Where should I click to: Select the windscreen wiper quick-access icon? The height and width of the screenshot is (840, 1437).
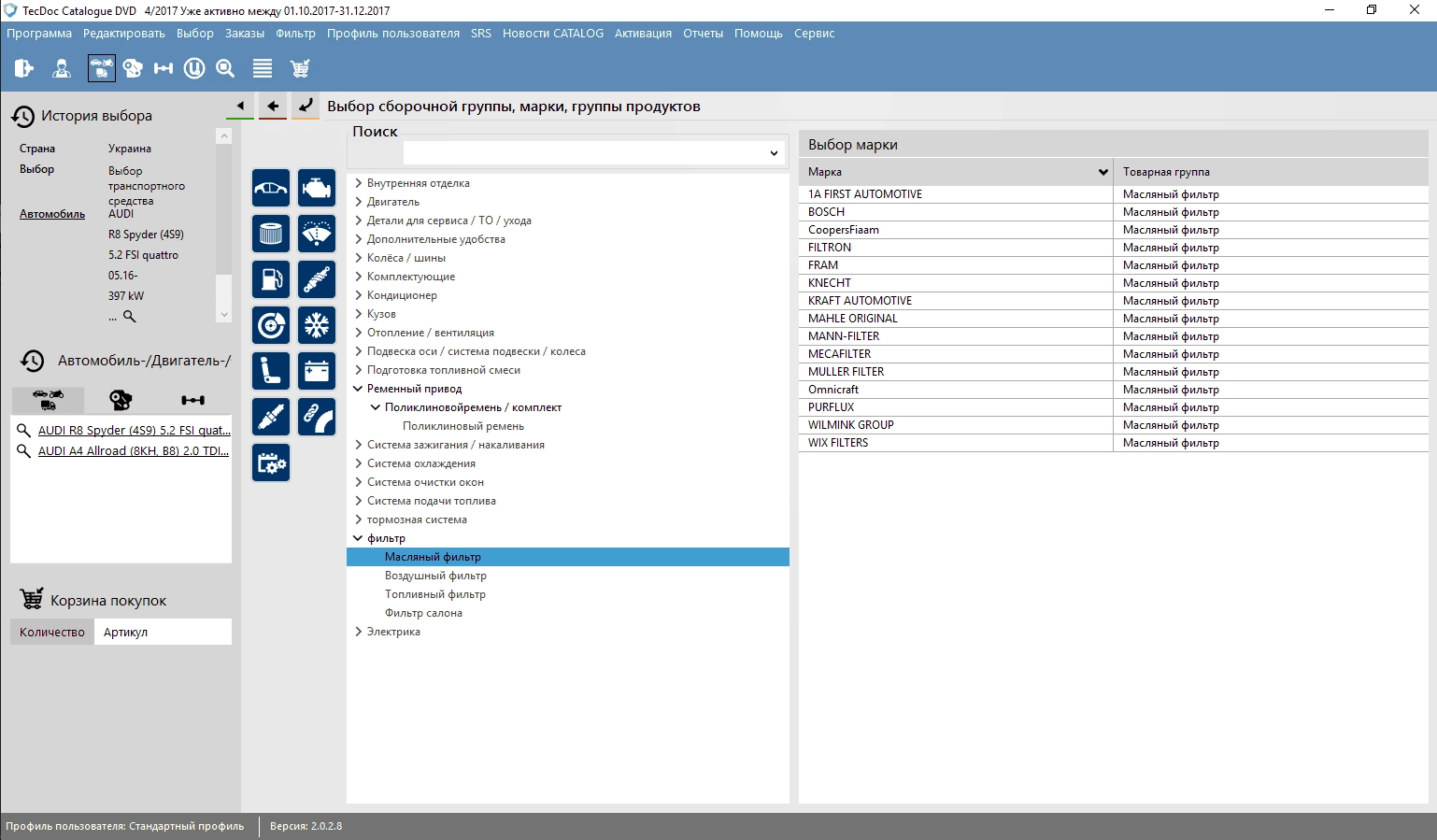317,234
